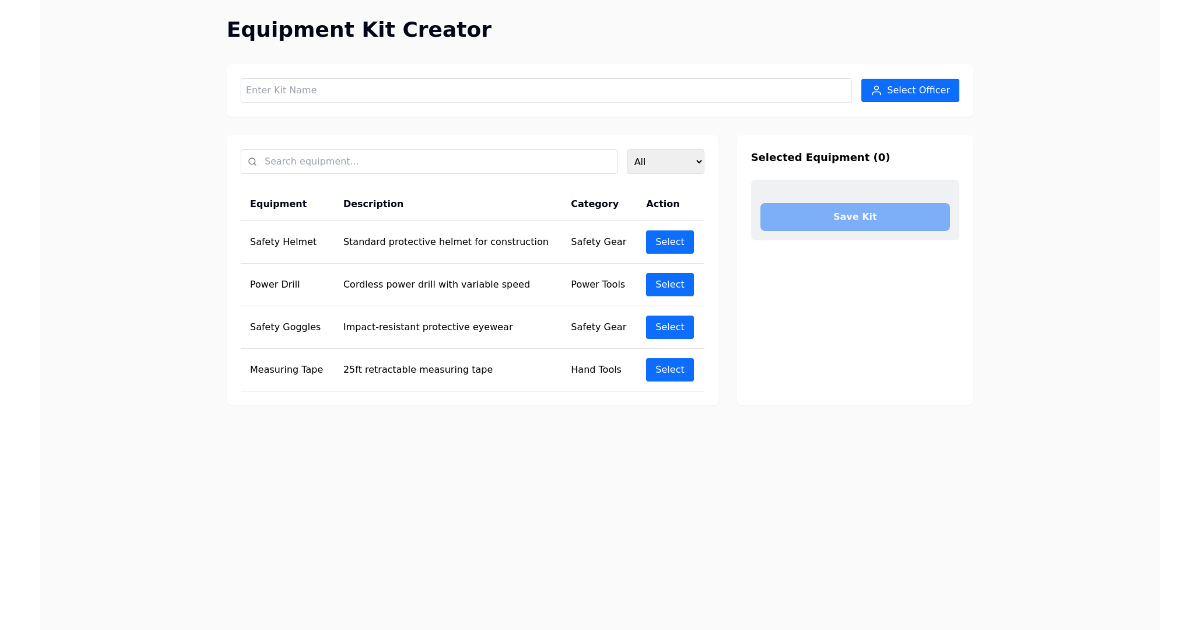This screenshot has width=1200, height=630.
Task: Click the officer person icon on Select Officer button
Action: pyautogui.click(x=876, y=90)
